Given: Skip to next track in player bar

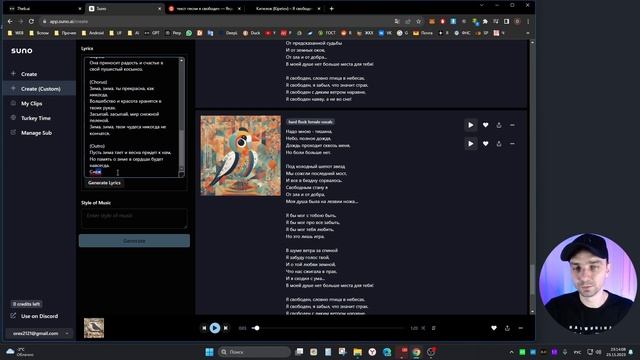Looking at the screenshot, I should click(x=226, y=328).
